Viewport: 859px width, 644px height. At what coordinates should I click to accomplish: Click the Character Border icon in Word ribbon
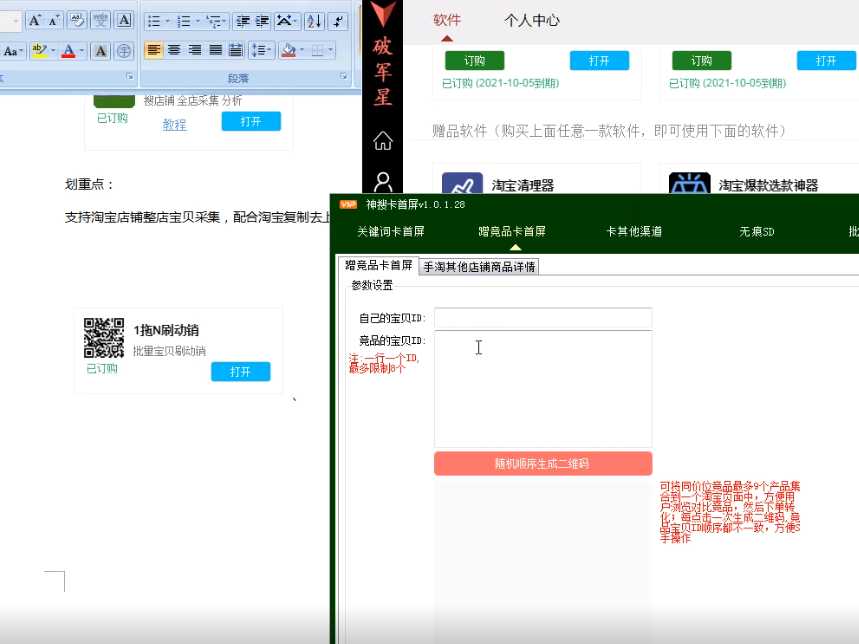(x=124, y=21)
